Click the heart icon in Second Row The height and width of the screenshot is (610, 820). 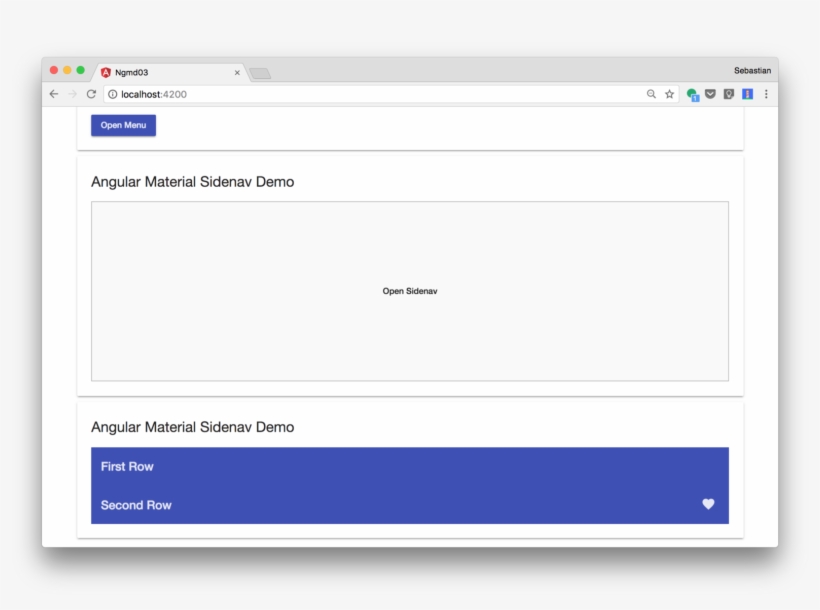[x=708, y=504]
